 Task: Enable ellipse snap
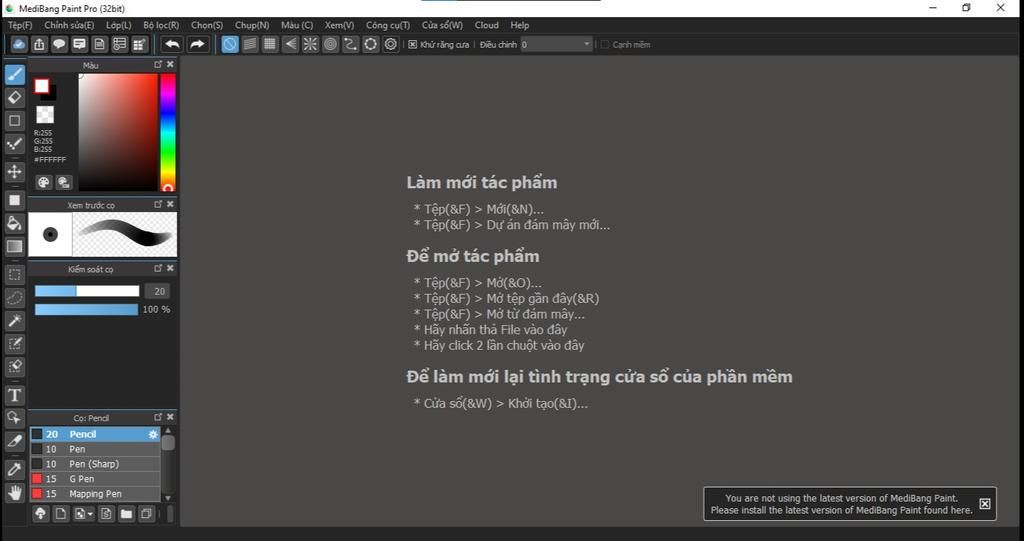(371, 44)
